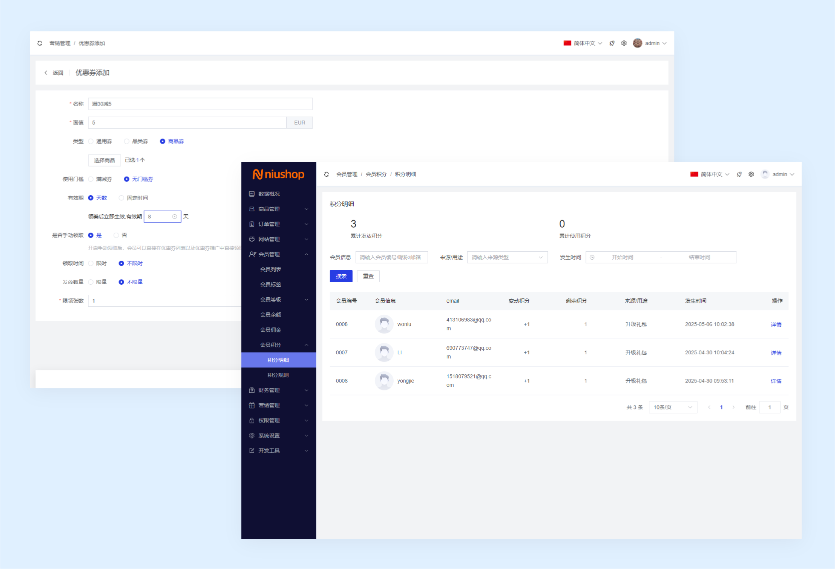Click refresh icon beside front window breadcrumb
The height and width of the screenshot is (573, 835).
pyautogui.click(x=327, y=174)
